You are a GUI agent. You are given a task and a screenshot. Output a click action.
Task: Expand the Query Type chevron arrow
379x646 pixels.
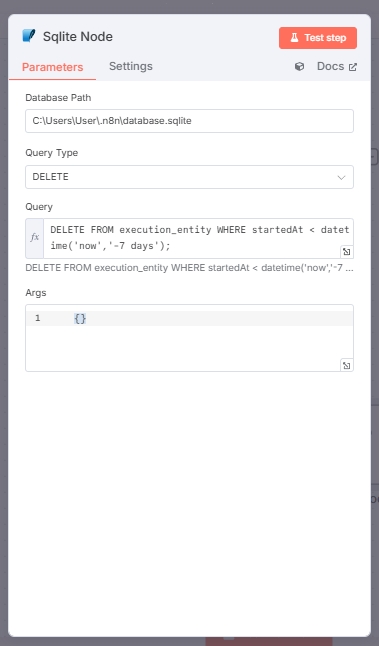coord(341,178)
